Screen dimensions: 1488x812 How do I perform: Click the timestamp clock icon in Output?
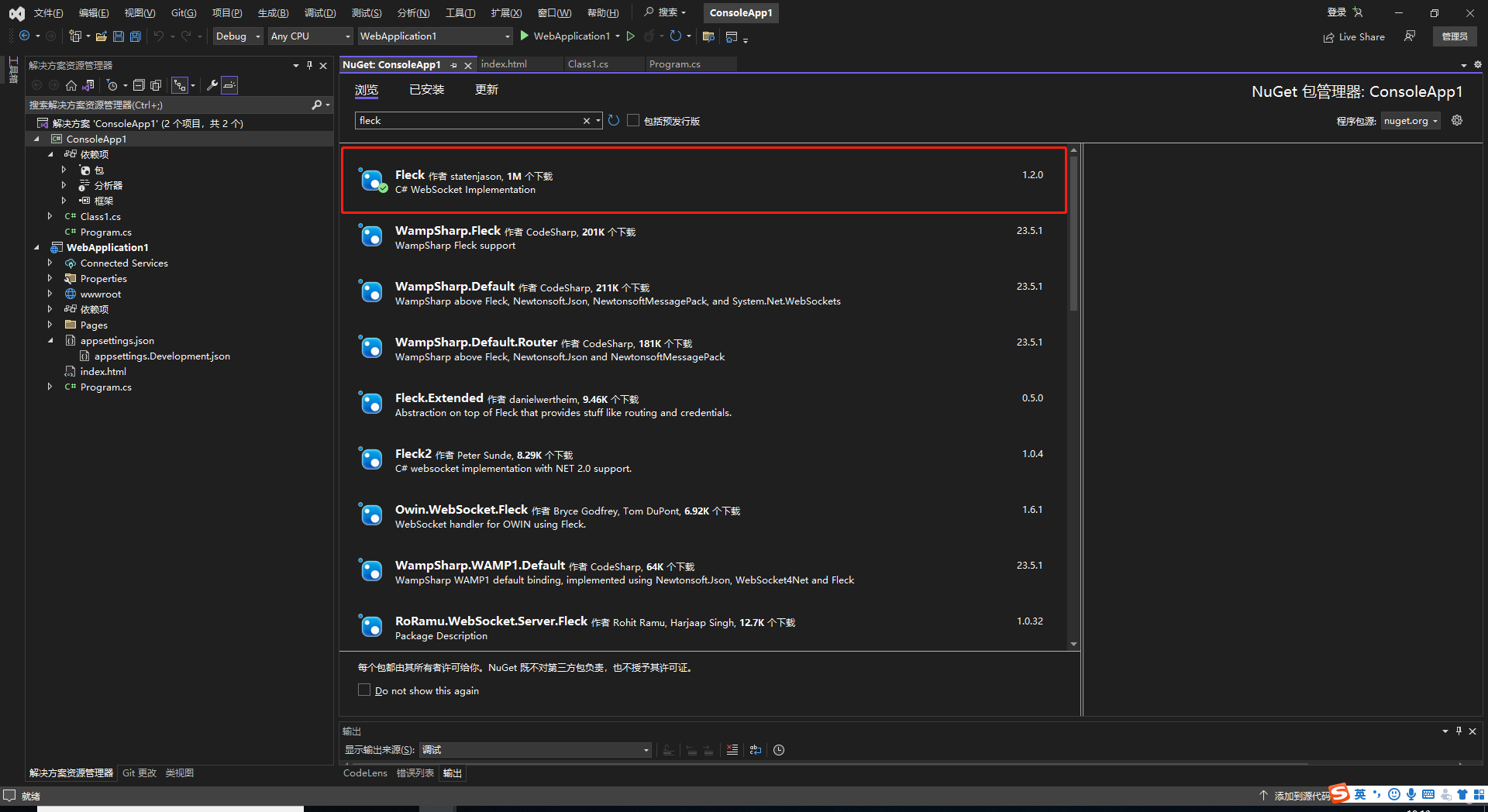coord(779,750)
